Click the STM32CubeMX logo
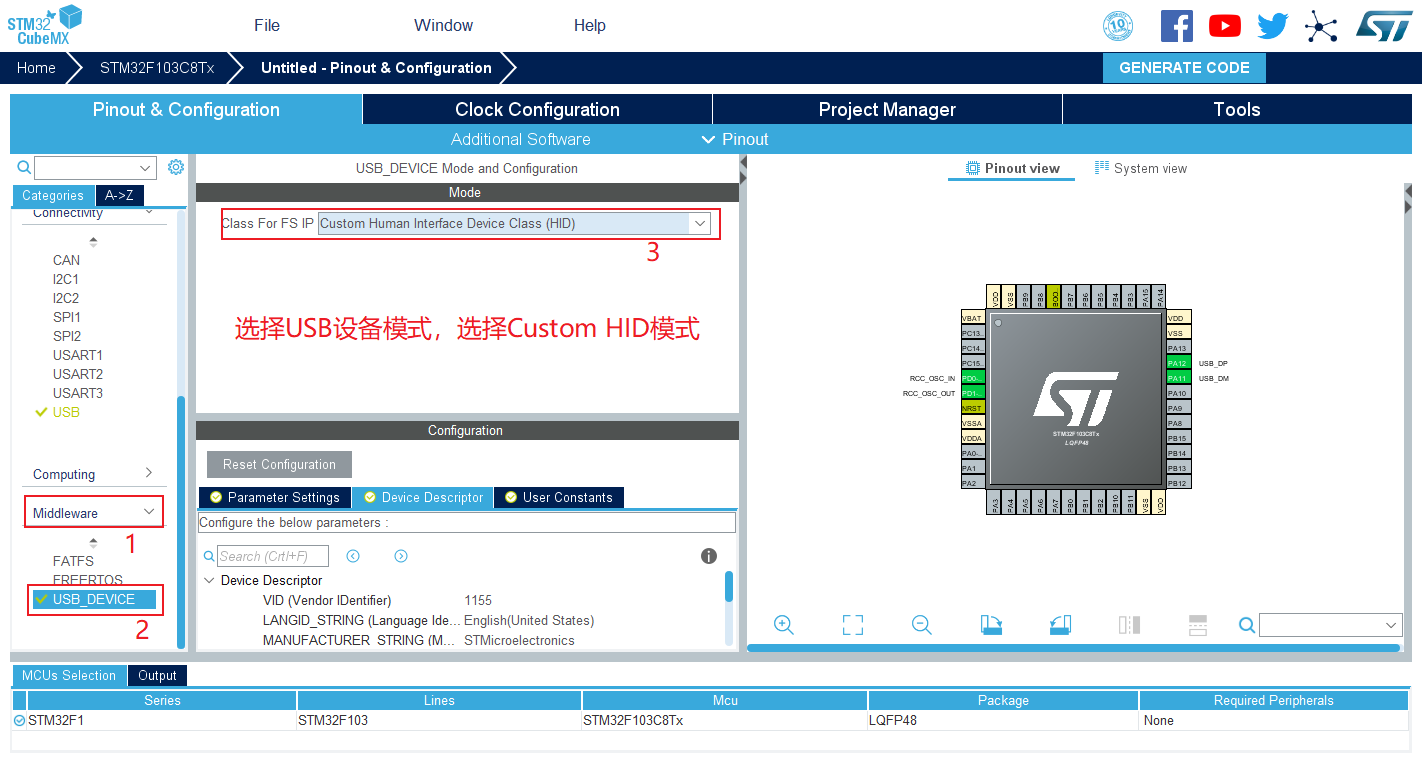The height and width of the screenshot is (763, 1422). click(x=45, y=26)
